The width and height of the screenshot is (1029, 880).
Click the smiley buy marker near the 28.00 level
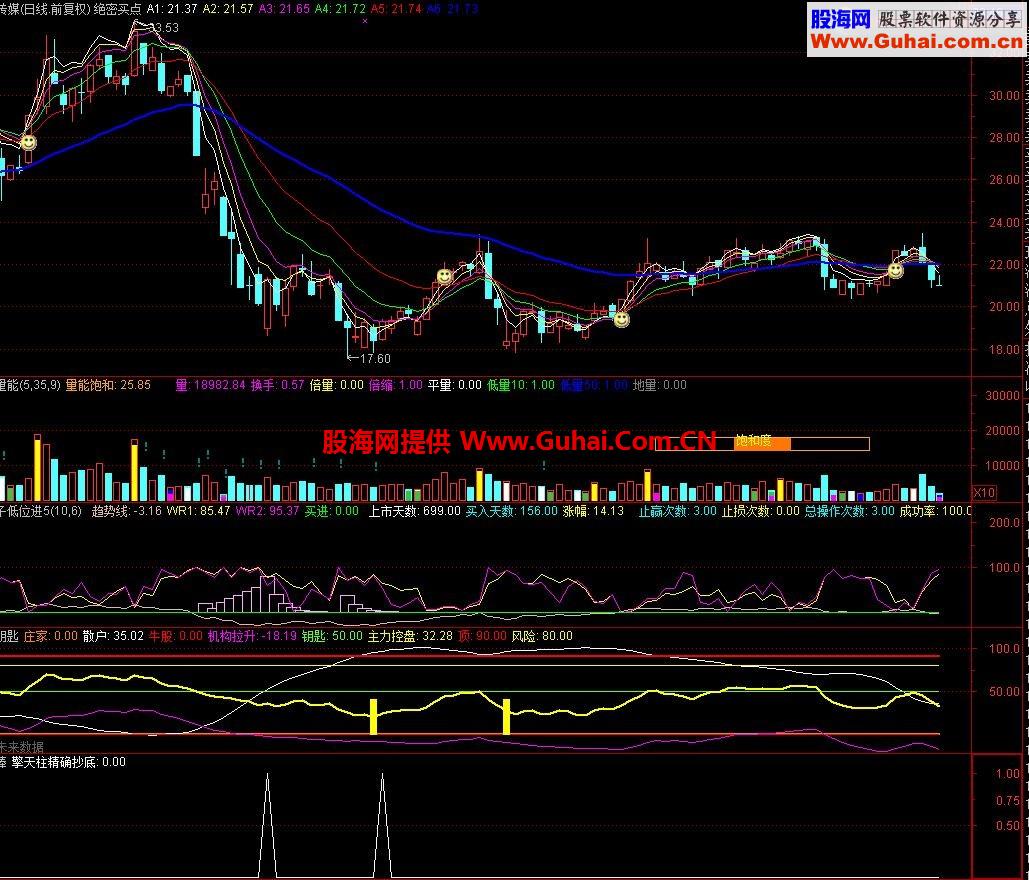coord(28,142)
